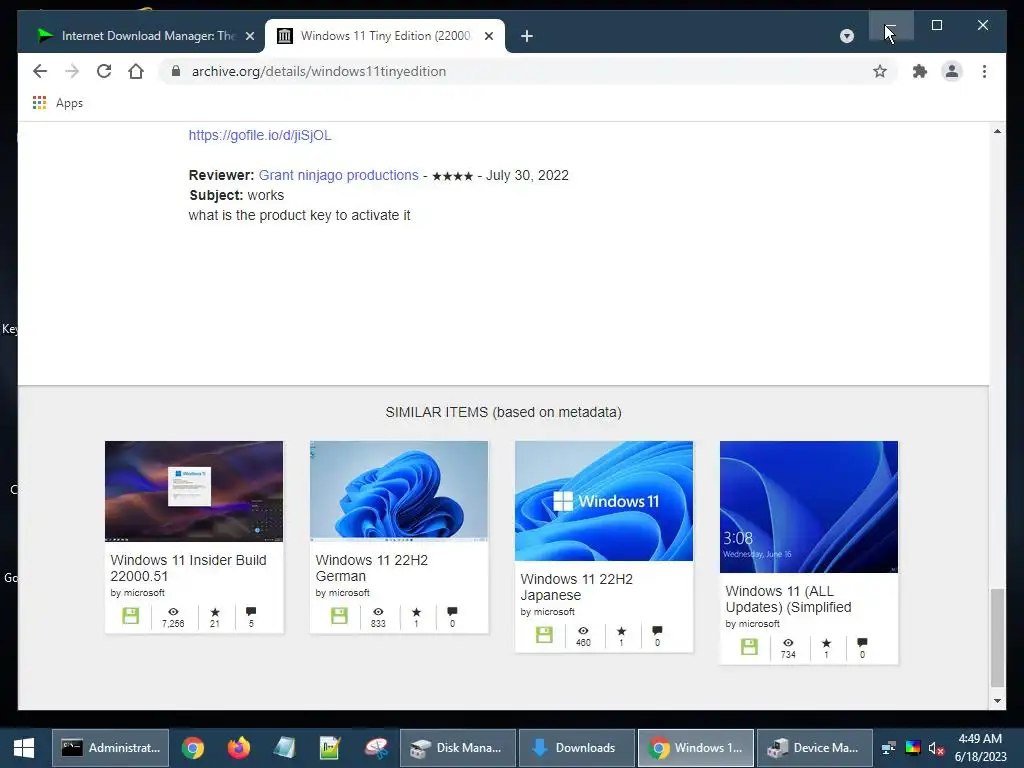Switch to Disk Management in taskbar
This screenshot has height=768, width=1024.
click(x=458, y=748)
